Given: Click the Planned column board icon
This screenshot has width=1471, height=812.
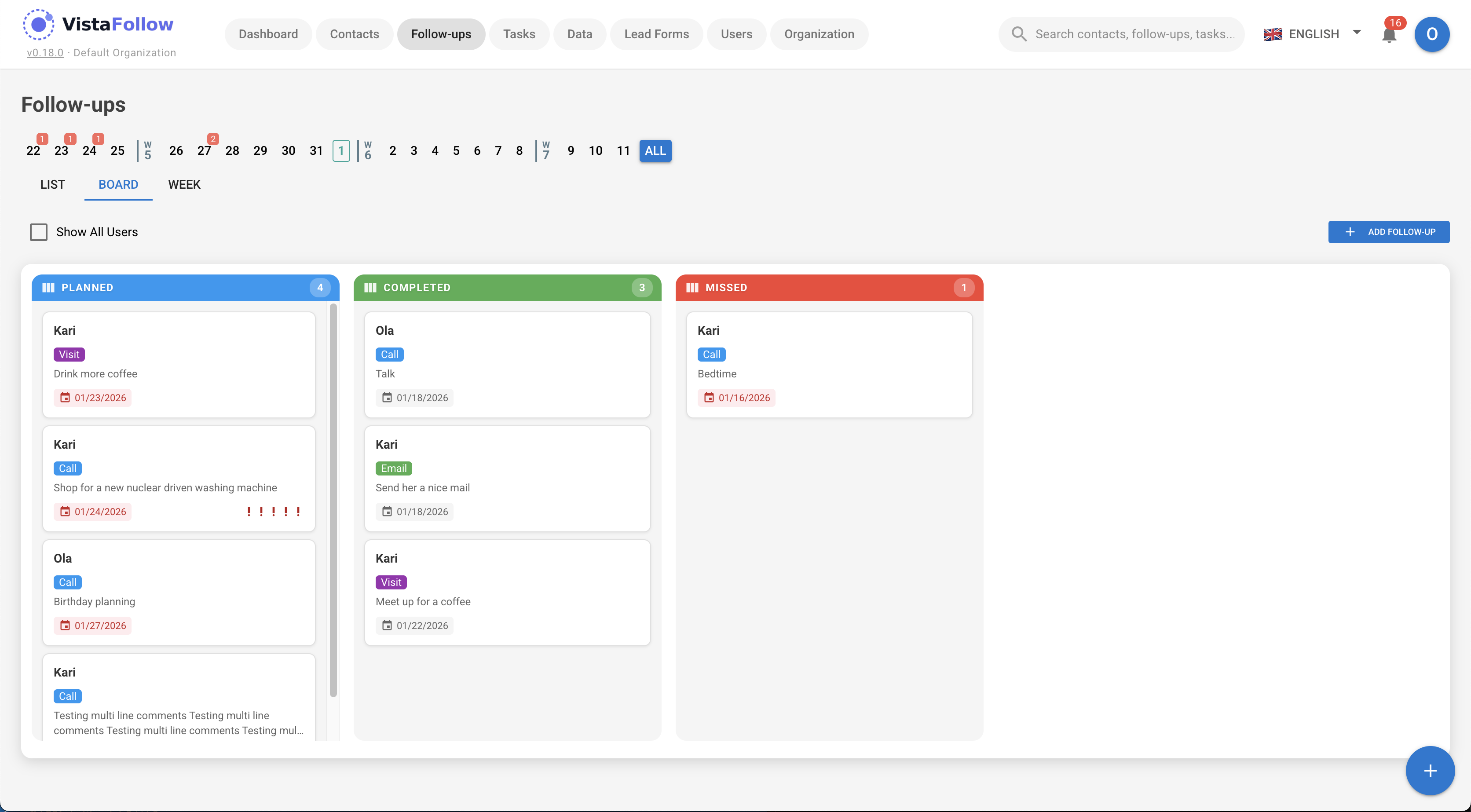Looking at the screenshot, I should pyautogui.click(x=48, y=288).
